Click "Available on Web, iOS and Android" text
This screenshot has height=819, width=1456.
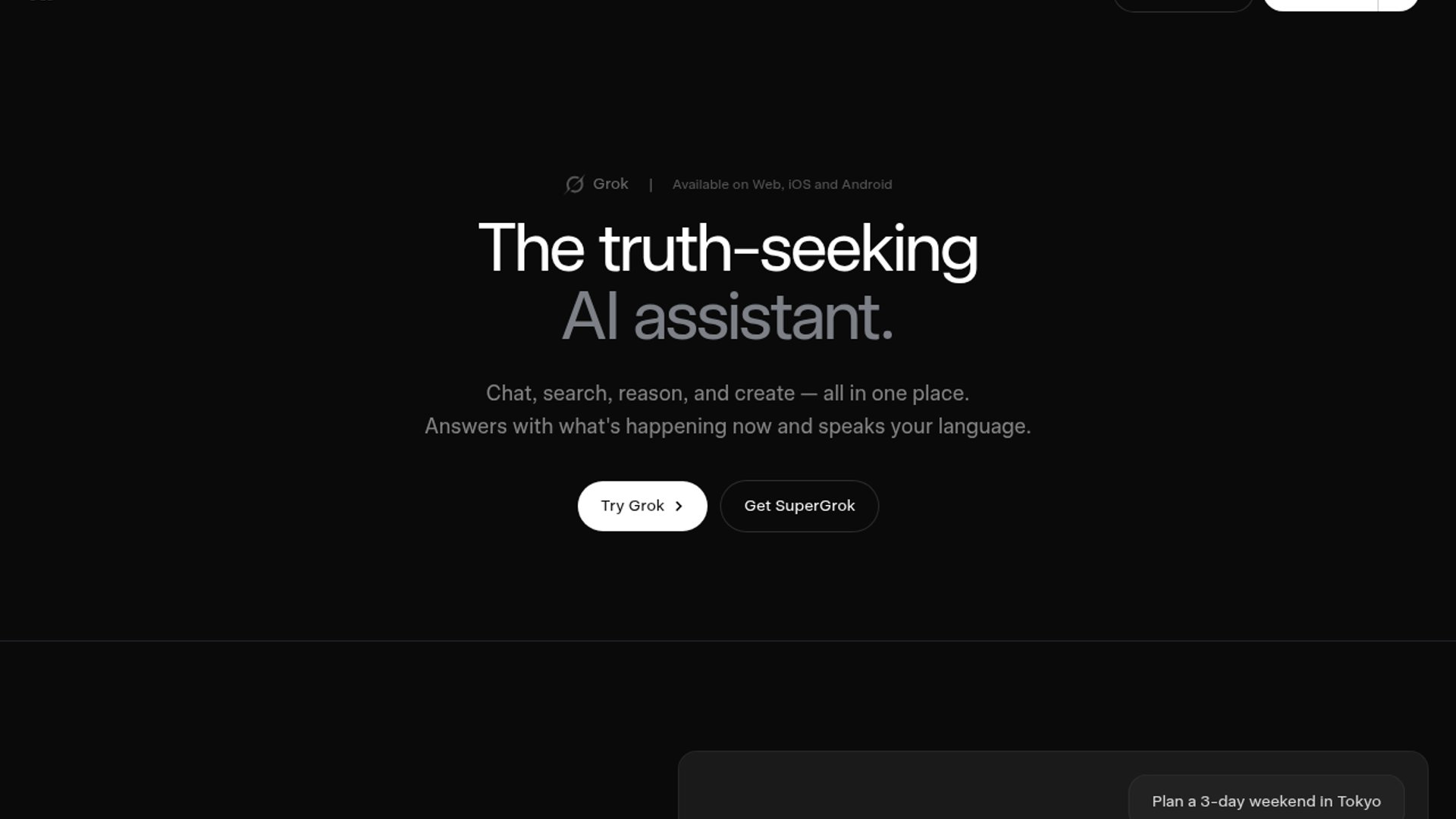782,184
